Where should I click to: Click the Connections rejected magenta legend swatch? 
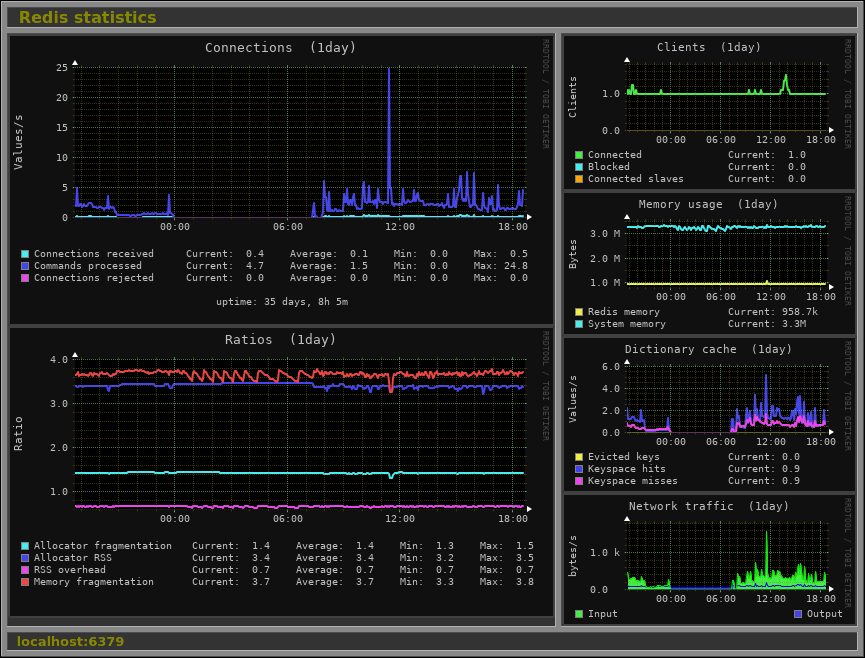click(x=25, y=279)
